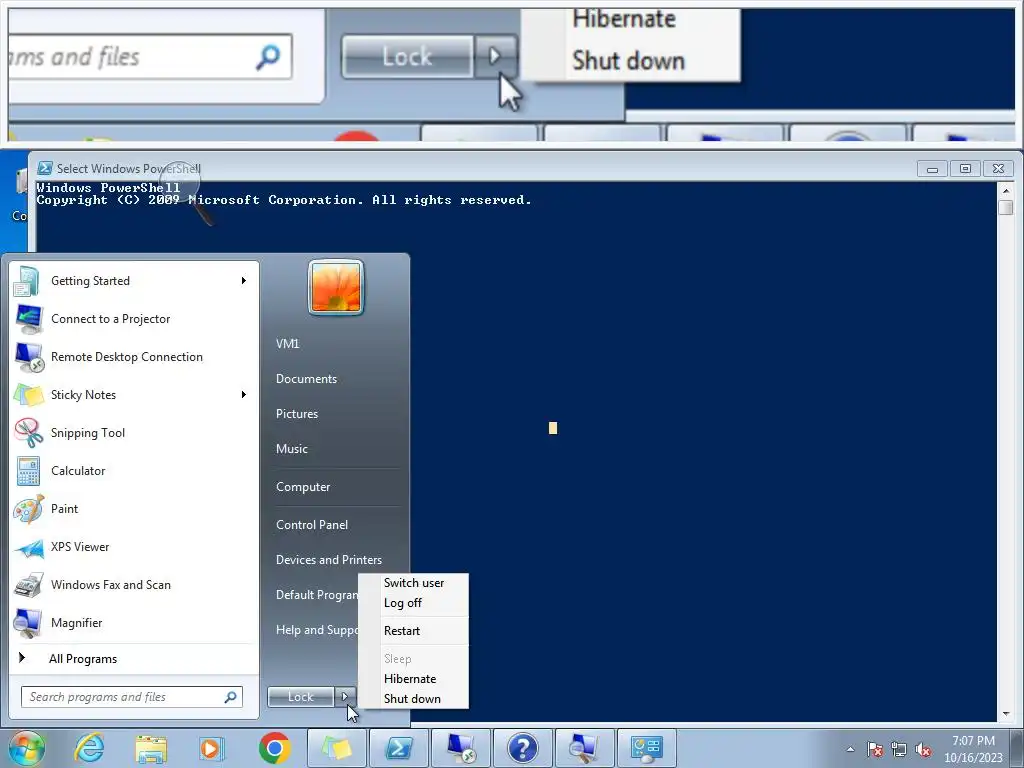
Task: Open Paint from the Start menu
Action: point(134,509)
